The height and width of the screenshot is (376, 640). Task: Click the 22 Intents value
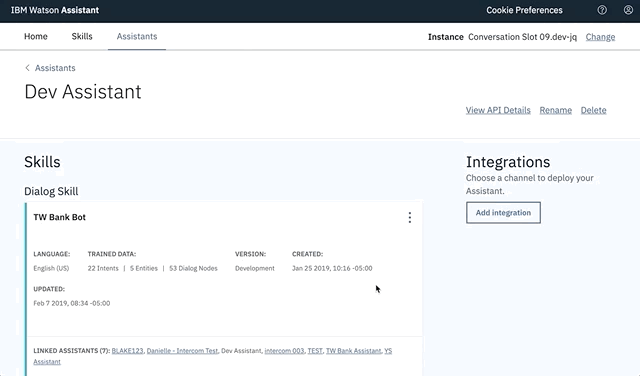point(103,268)
